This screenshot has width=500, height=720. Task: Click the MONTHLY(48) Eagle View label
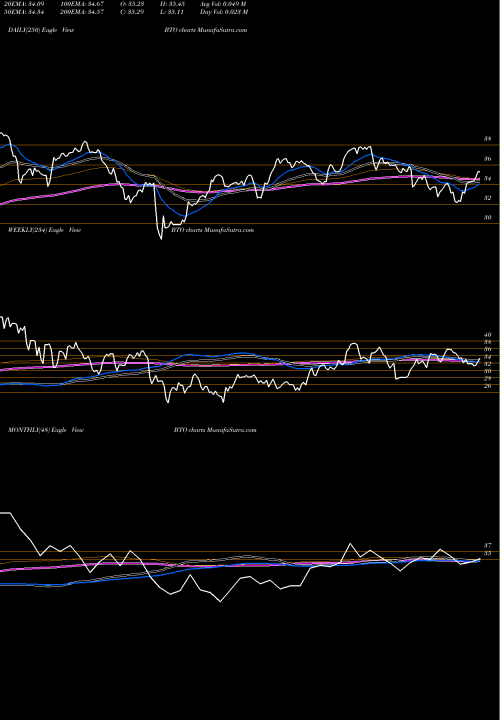(x=45, y=430)
